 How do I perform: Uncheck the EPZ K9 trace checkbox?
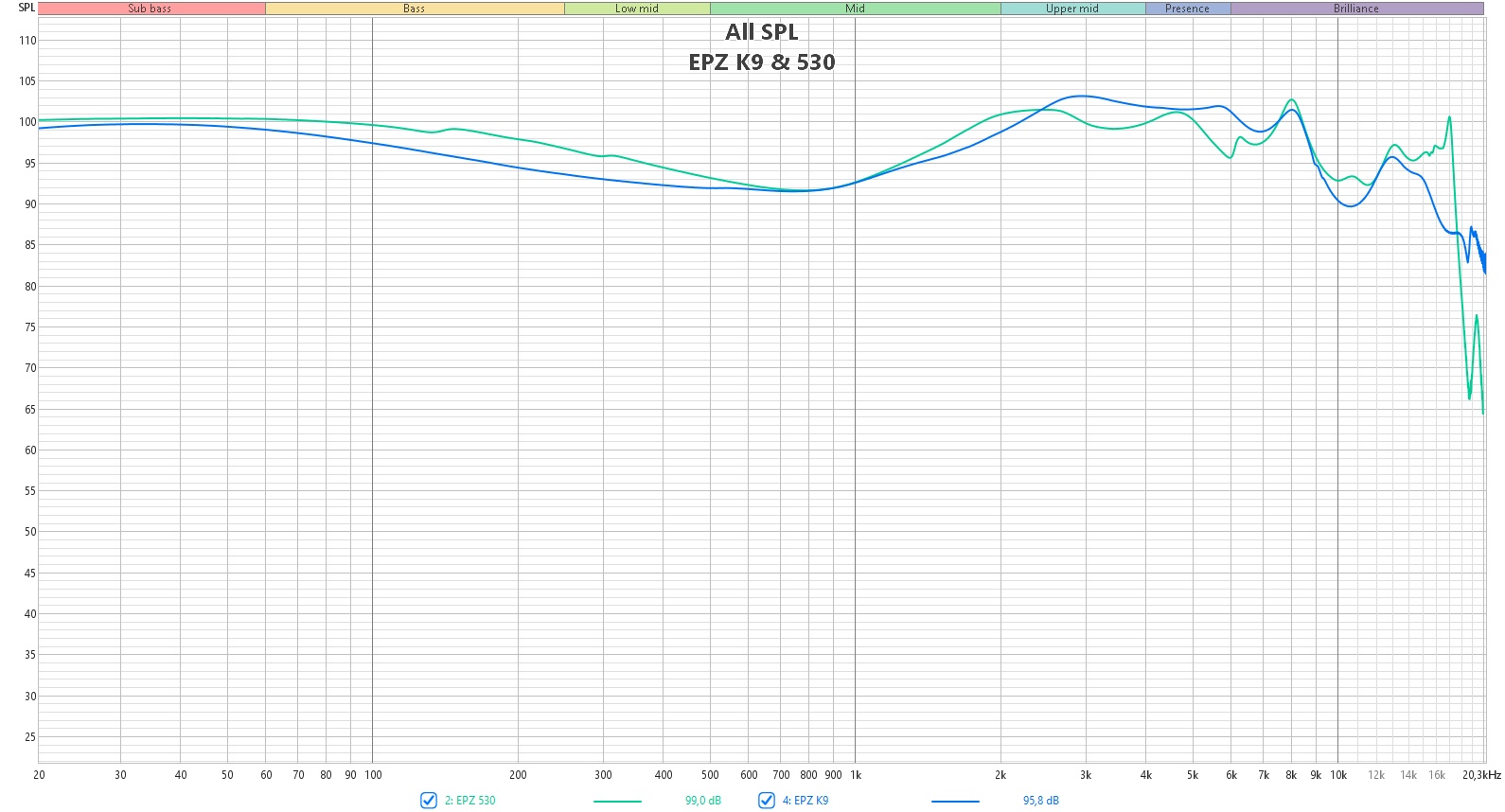click(x=767, y=801)
